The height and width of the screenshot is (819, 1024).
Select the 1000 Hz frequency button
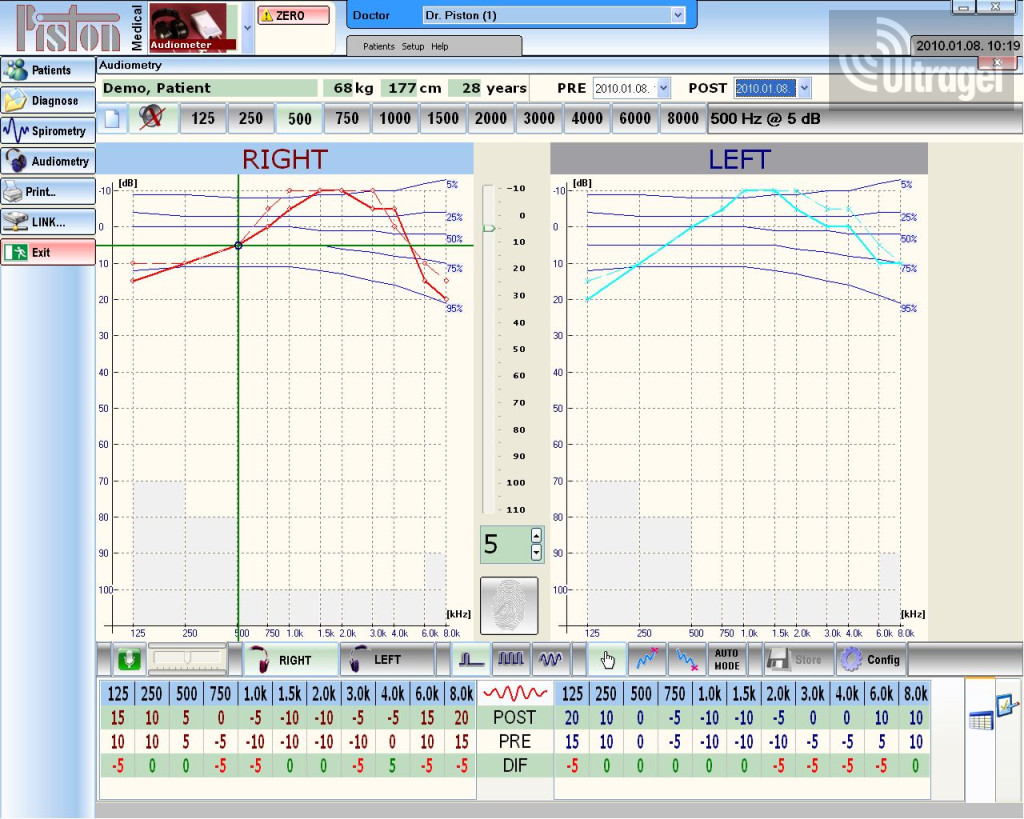point(395,118)
